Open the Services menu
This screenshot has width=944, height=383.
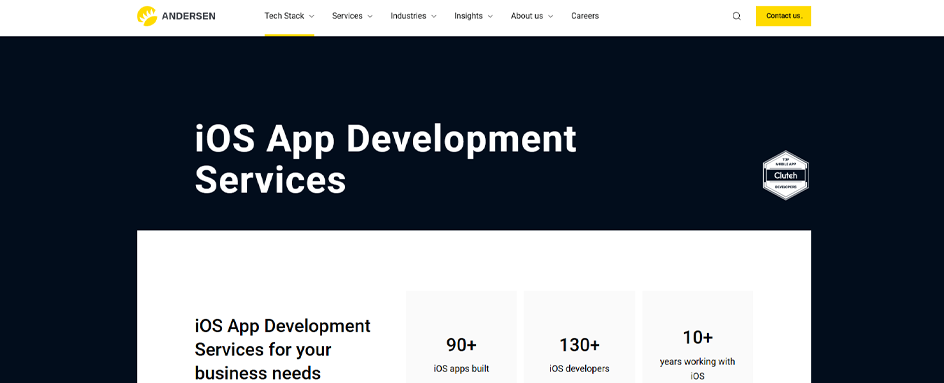pos(352,16)
